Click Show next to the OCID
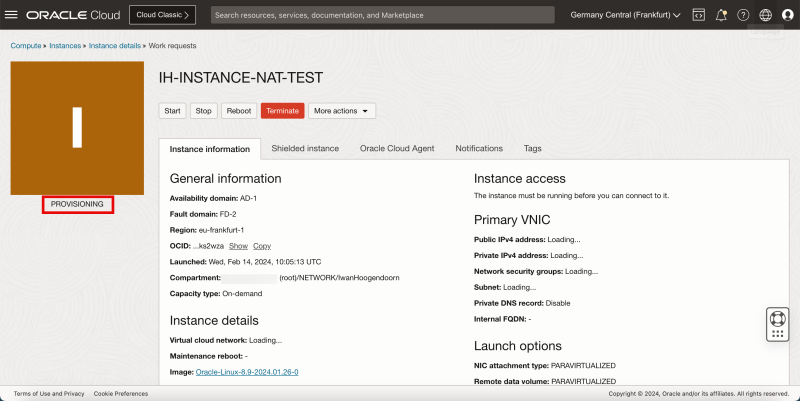The width and height of the screenshot is (800, 401). click(x=238, y=246)
